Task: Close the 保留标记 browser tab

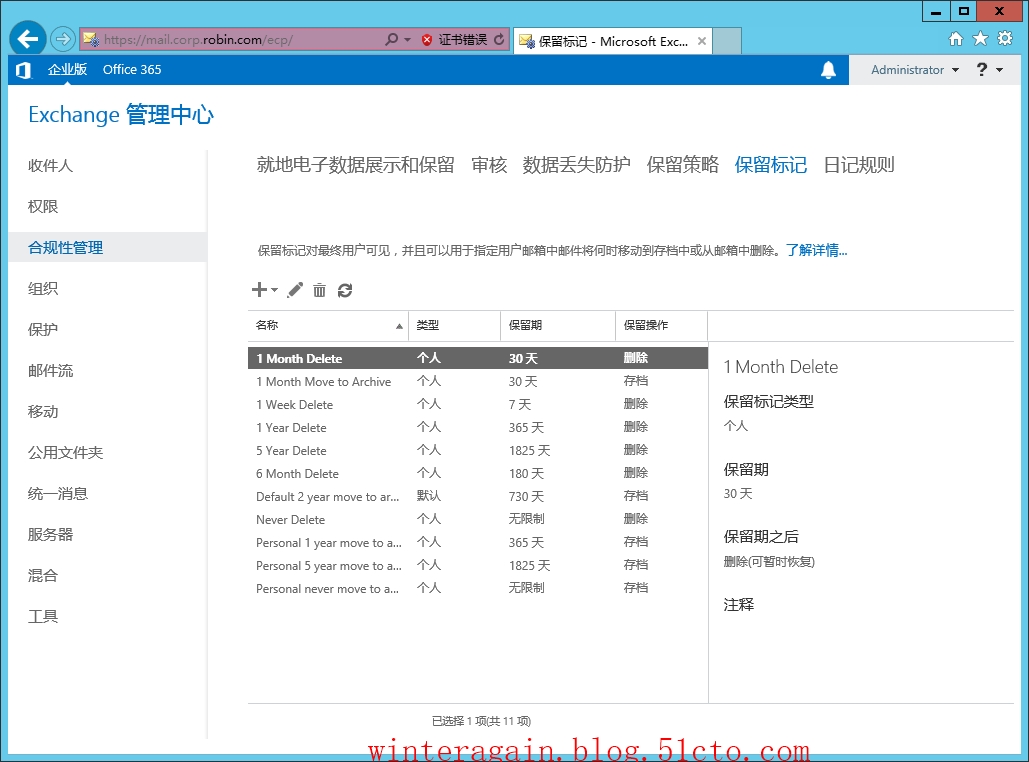Action: 702,41
